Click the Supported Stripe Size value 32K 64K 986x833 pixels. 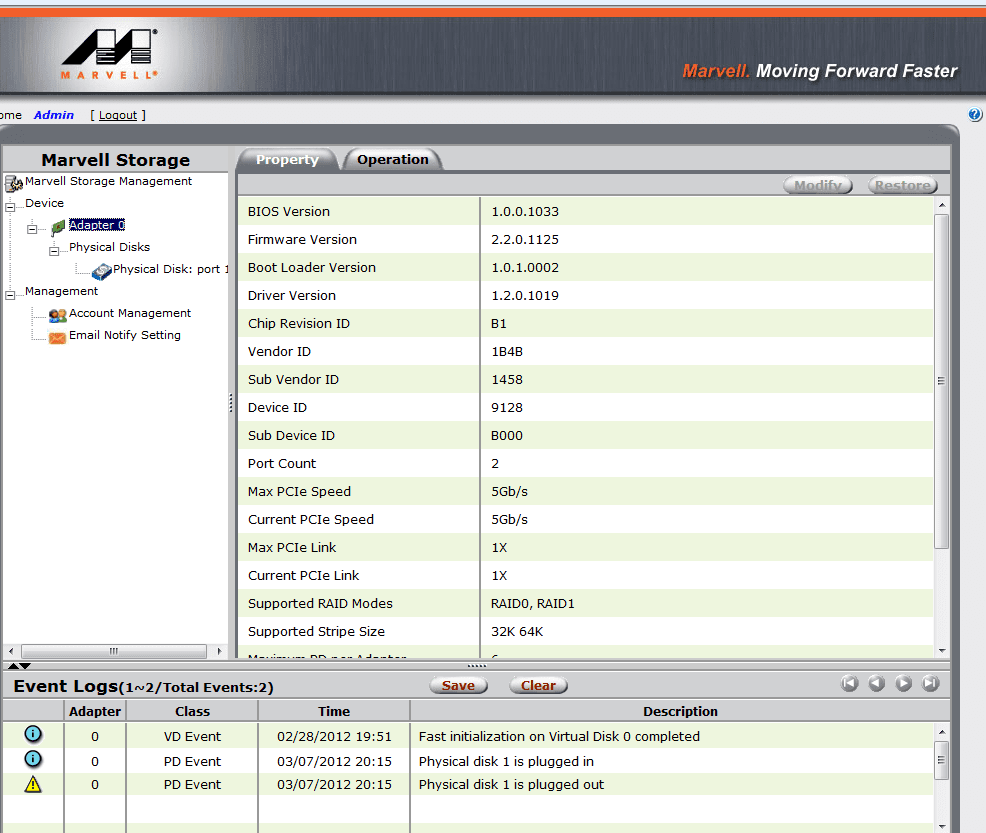click(x=517, y=631)
